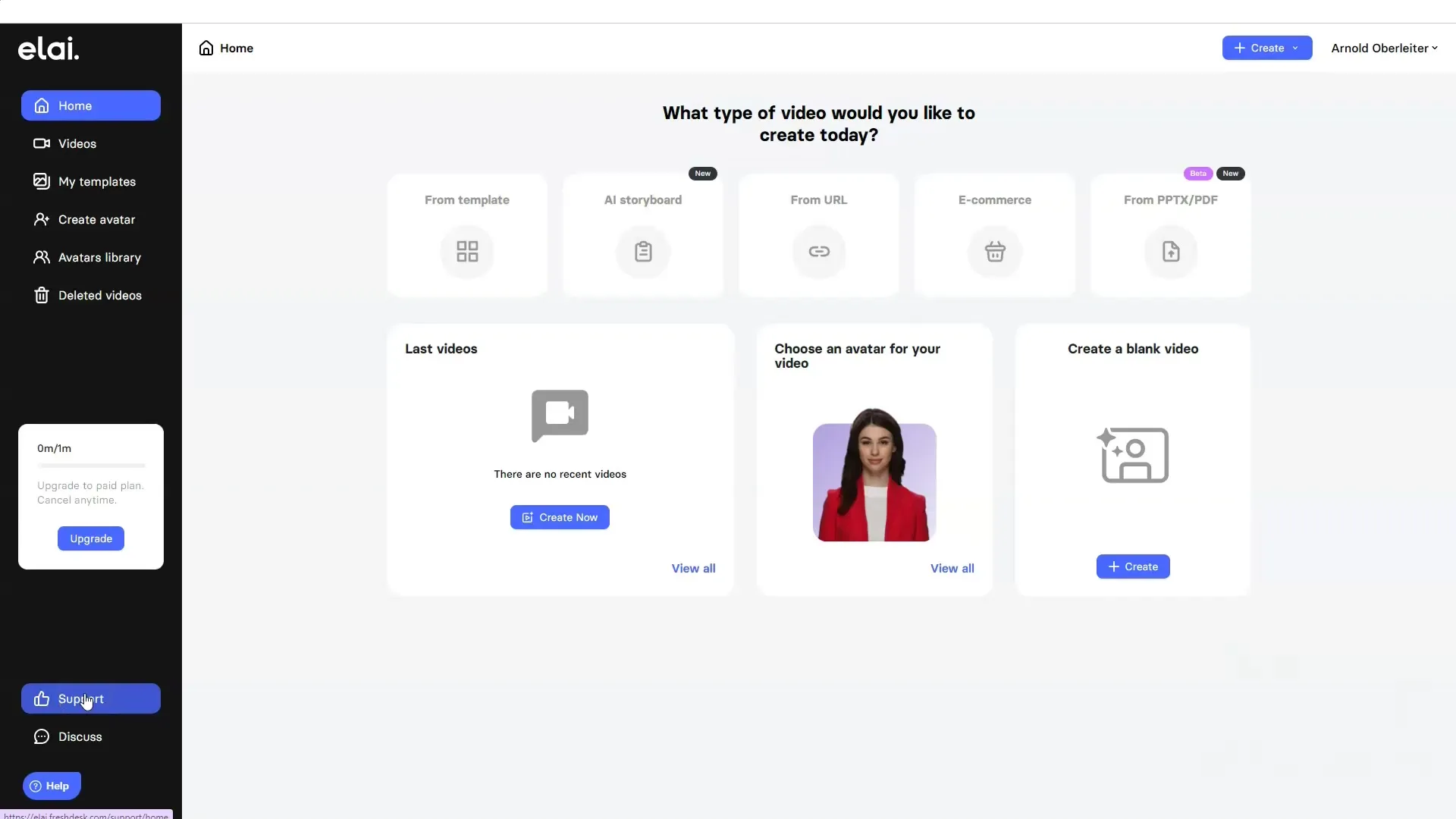Click the Create blank video icon

(x=1132, y=452)
